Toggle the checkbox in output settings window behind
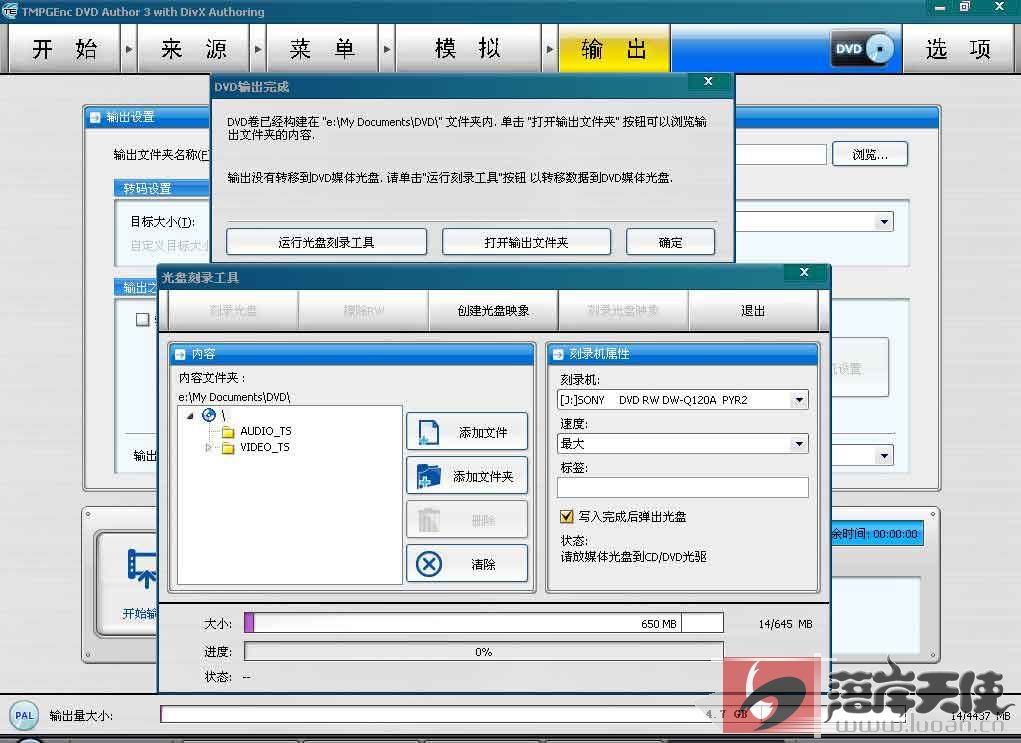 pos(142,319)
